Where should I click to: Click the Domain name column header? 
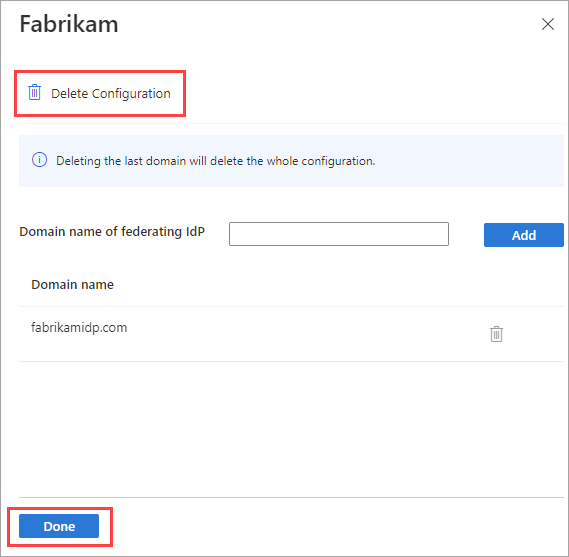click(x=73, y=284)
